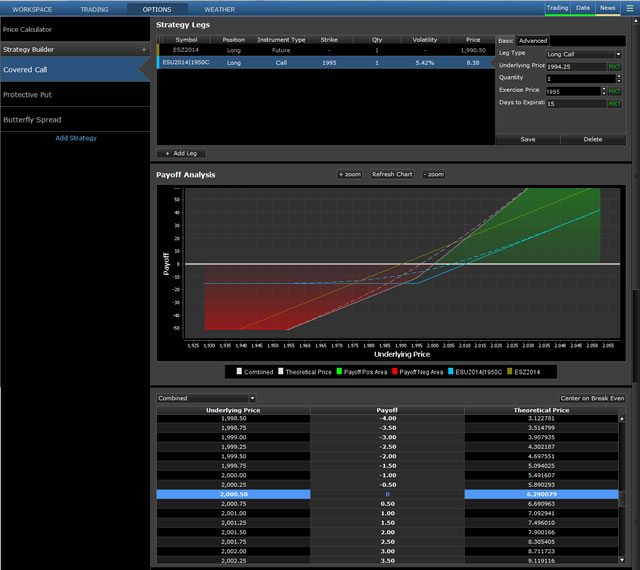Click the Instrument Type column header
Screen dimensions: 640x570
coord(281,40)
